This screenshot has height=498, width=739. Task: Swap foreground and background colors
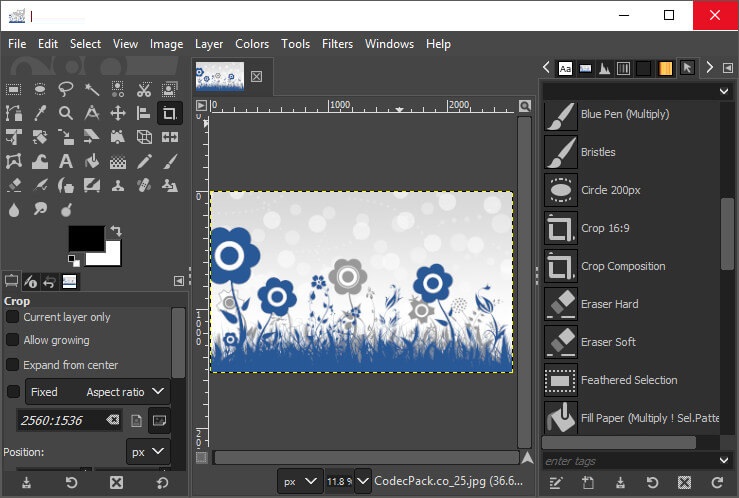pos(116,231)
